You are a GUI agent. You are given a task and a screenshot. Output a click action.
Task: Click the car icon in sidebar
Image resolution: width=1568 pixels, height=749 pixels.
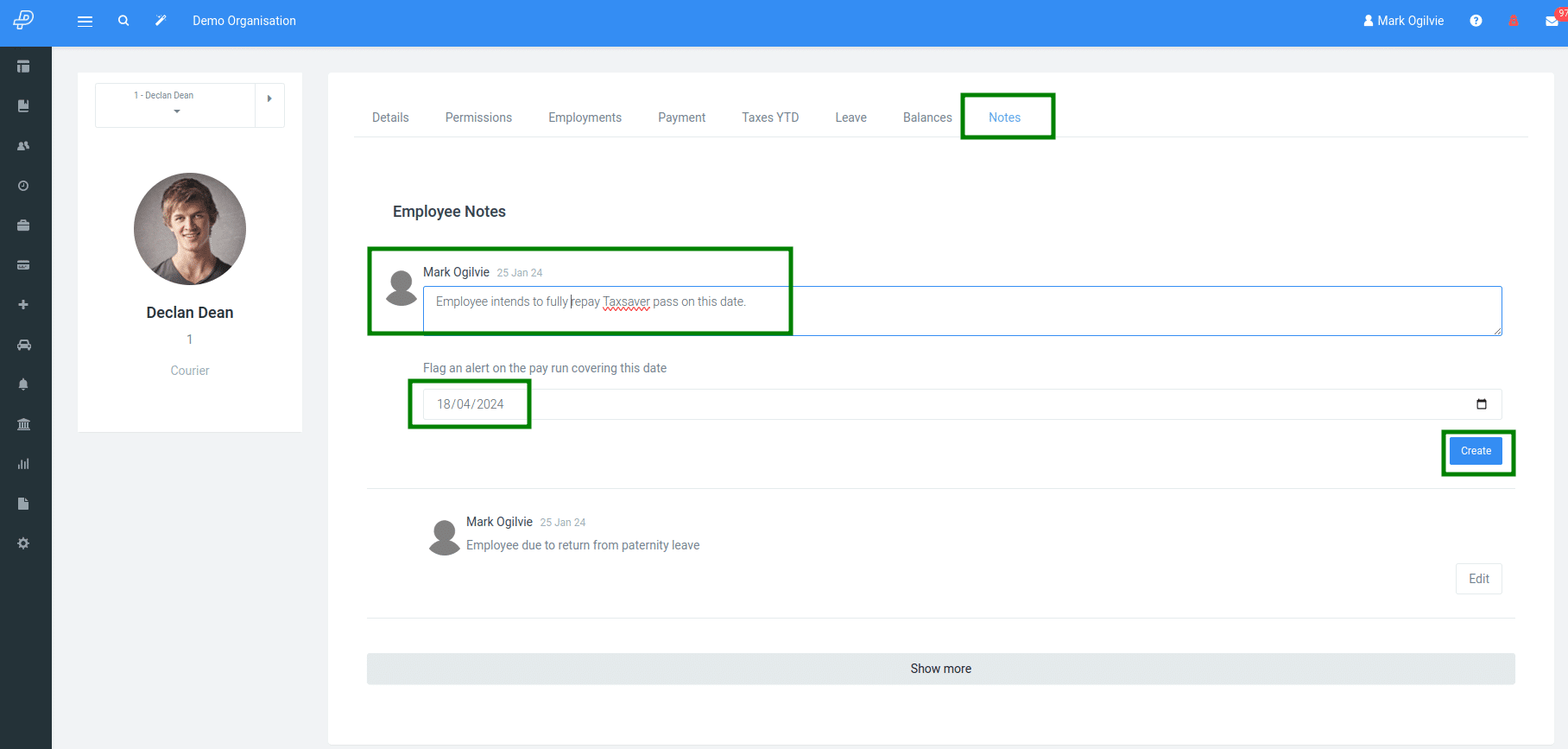23,345
